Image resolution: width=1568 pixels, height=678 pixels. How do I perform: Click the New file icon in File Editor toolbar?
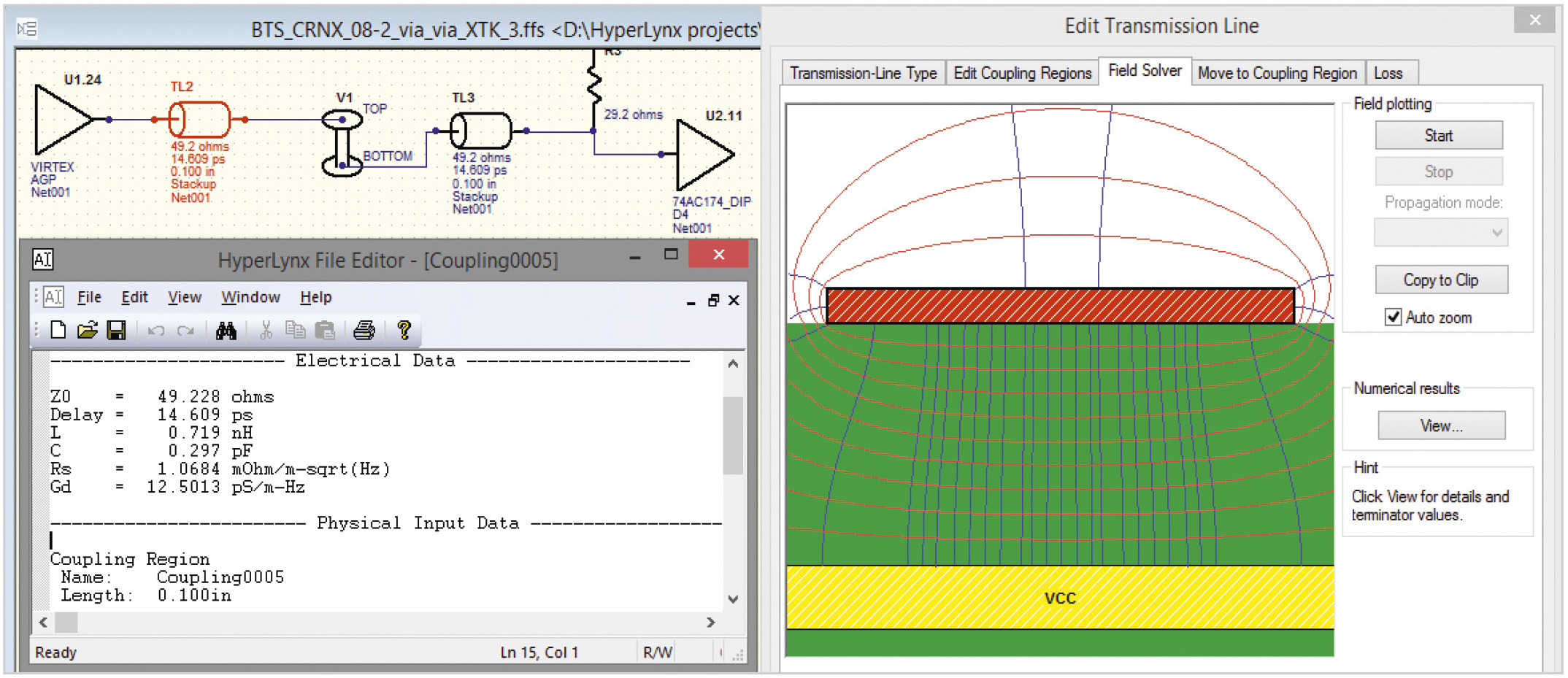(58, 331)
